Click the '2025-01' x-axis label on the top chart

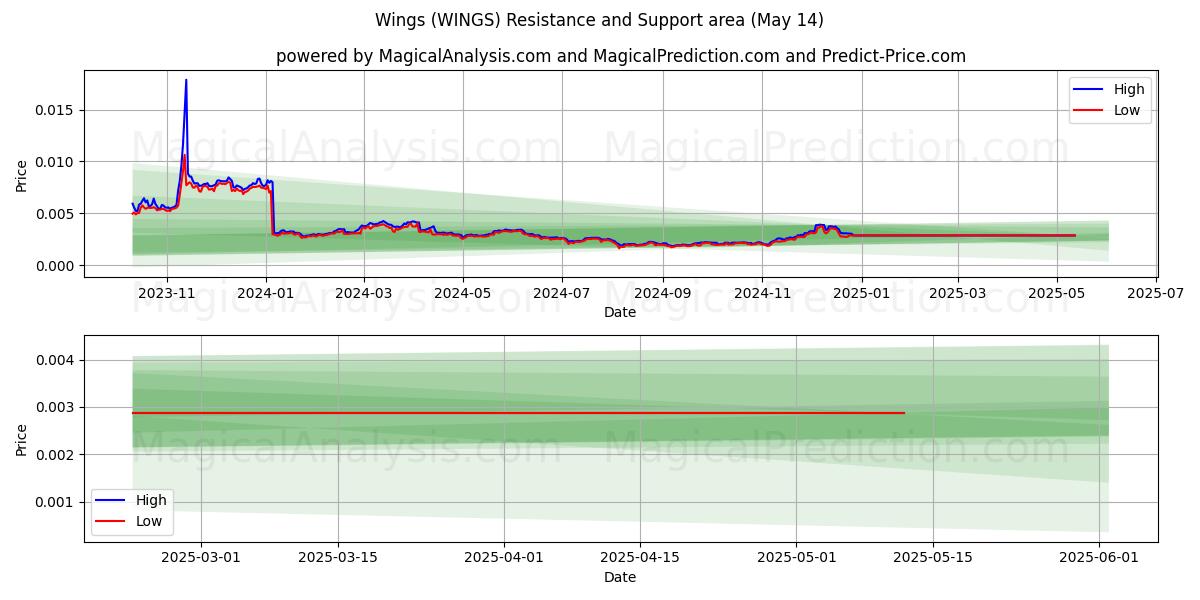tap(860, 293)
